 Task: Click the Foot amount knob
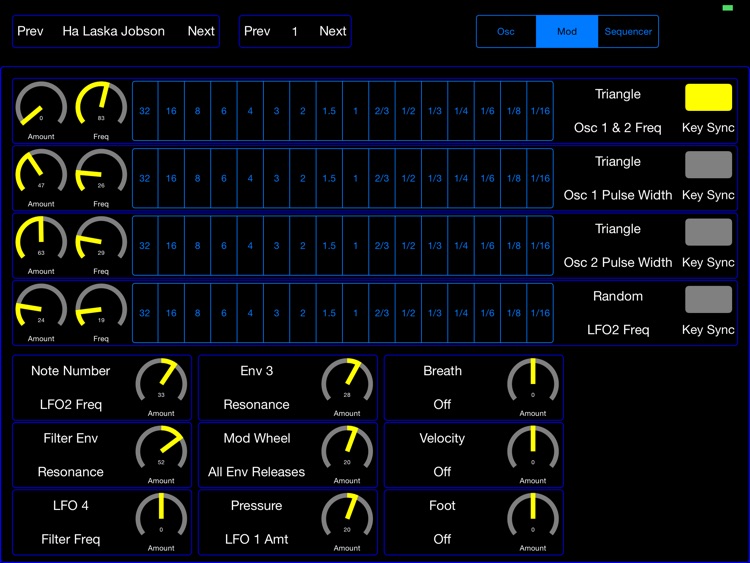533,516
